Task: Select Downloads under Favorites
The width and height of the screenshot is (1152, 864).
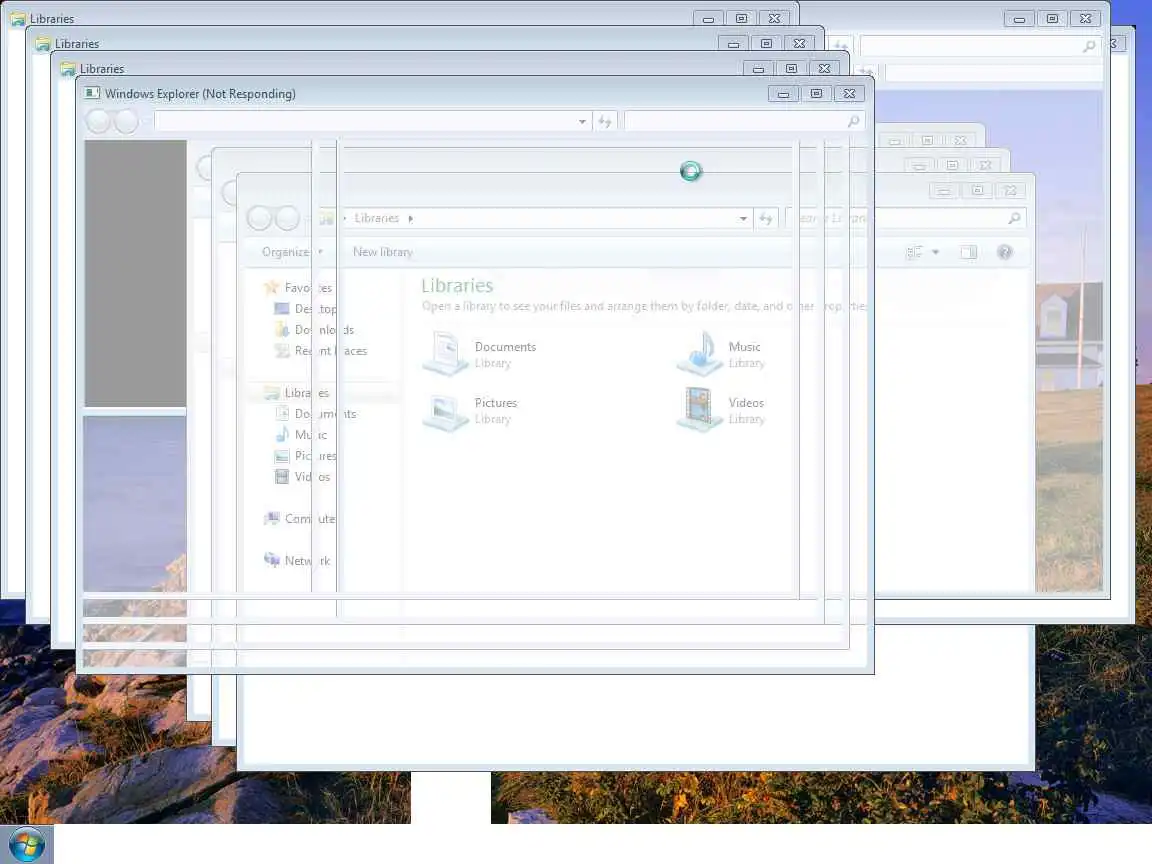Action: point(314,330)
